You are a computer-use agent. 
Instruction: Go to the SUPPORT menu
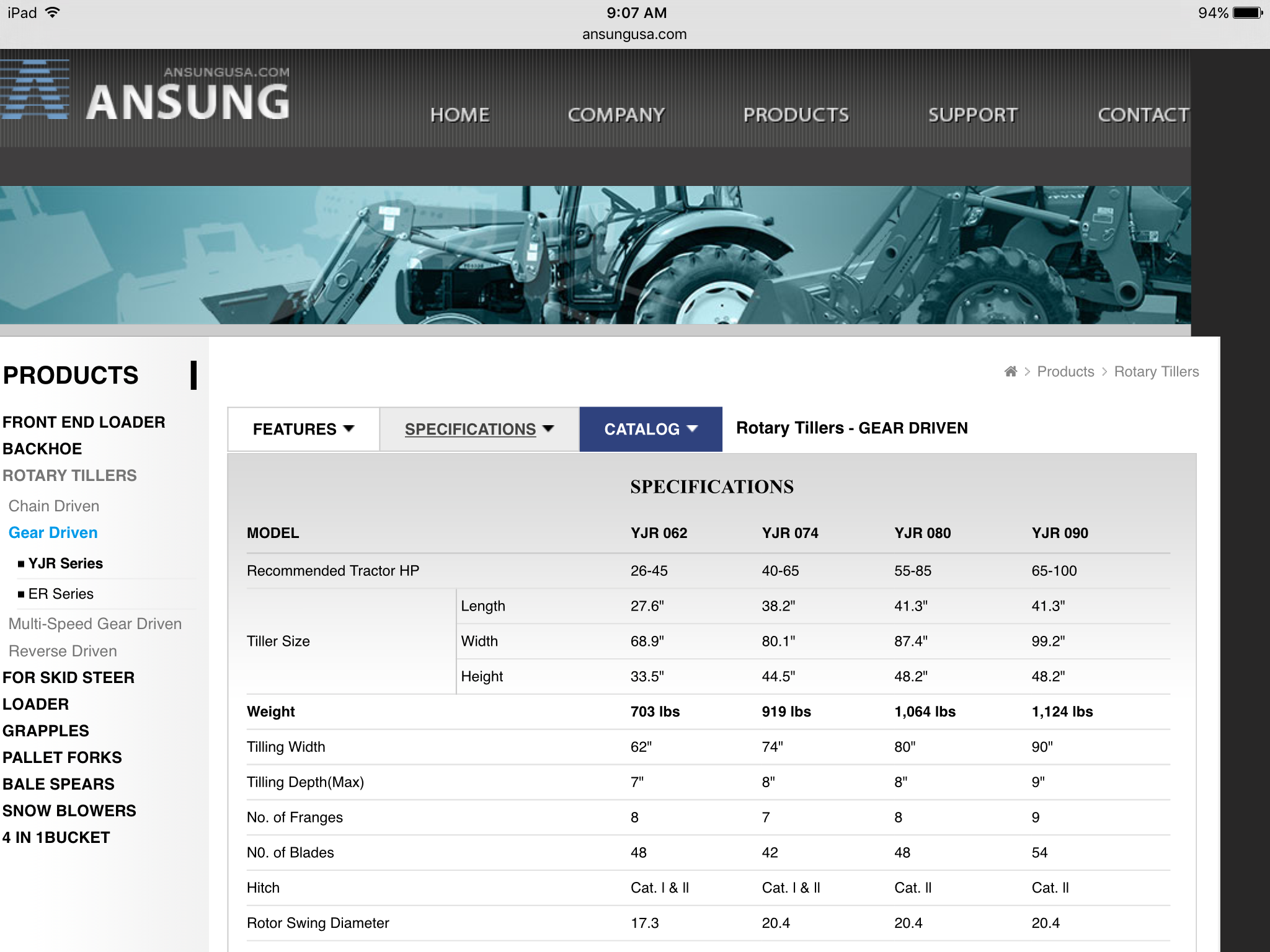tap(972, 115)
